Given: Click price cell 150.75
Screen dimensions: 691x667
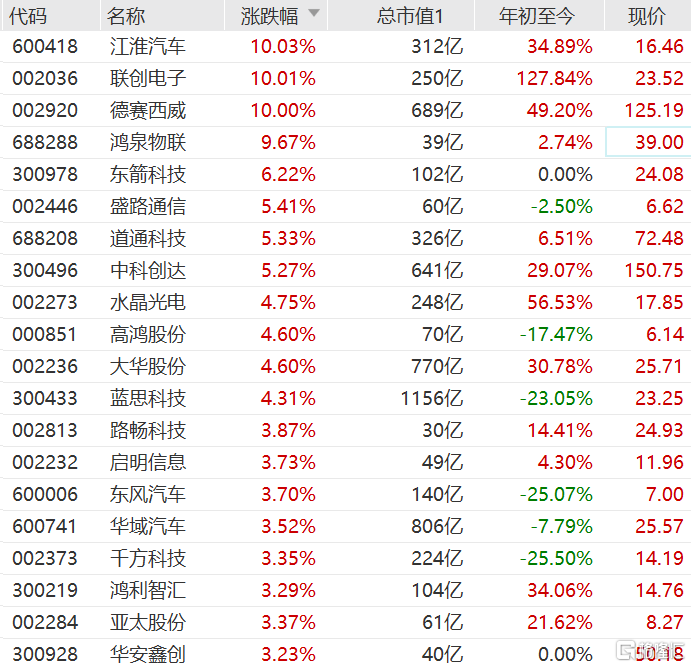Looking at the screenshot, I should point(654,271).
